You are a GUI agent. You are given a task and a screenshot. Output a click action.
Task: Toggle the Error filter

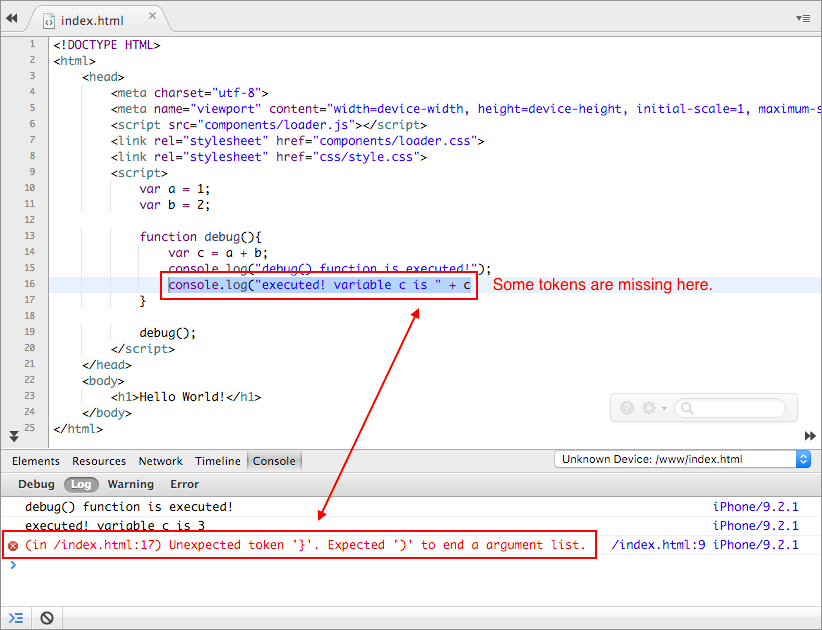(x=184, y=484)
